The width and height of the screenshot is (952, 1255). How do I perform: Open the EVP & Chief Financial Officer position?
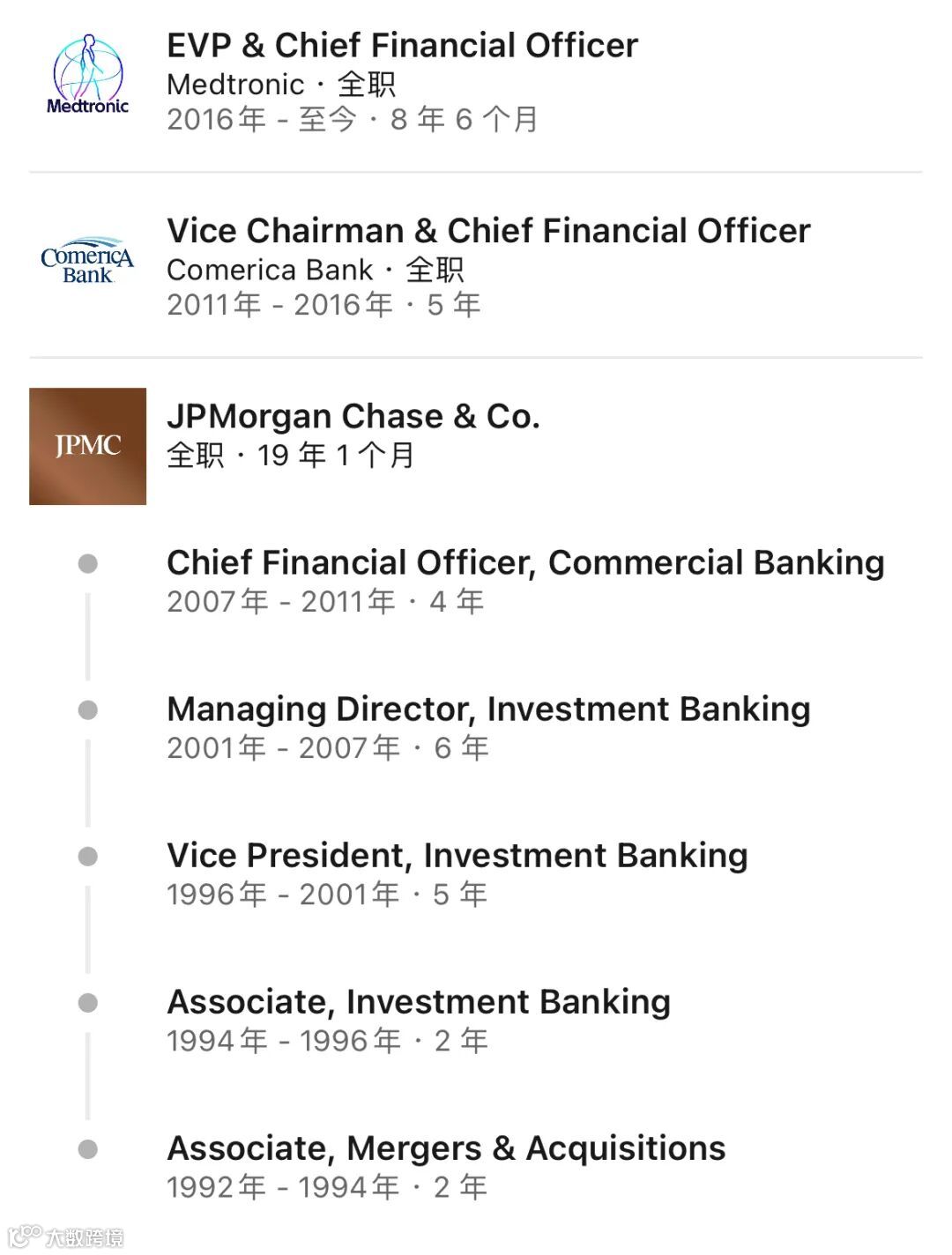[402, 45]
